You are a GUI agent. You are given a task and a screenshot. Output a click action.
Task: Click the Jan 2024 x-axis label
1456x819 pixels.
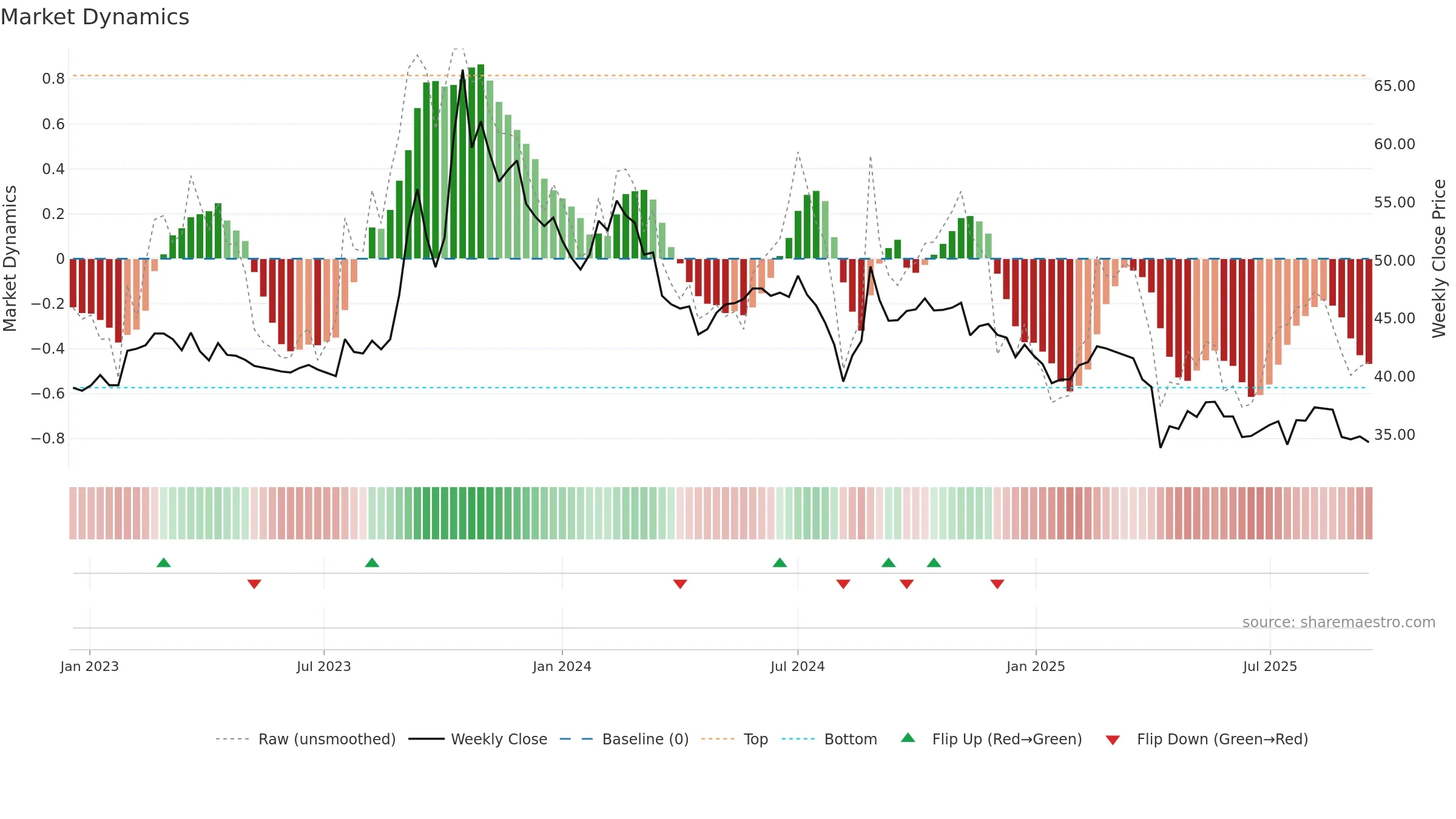pyautogui.click(x=562, y=666)
